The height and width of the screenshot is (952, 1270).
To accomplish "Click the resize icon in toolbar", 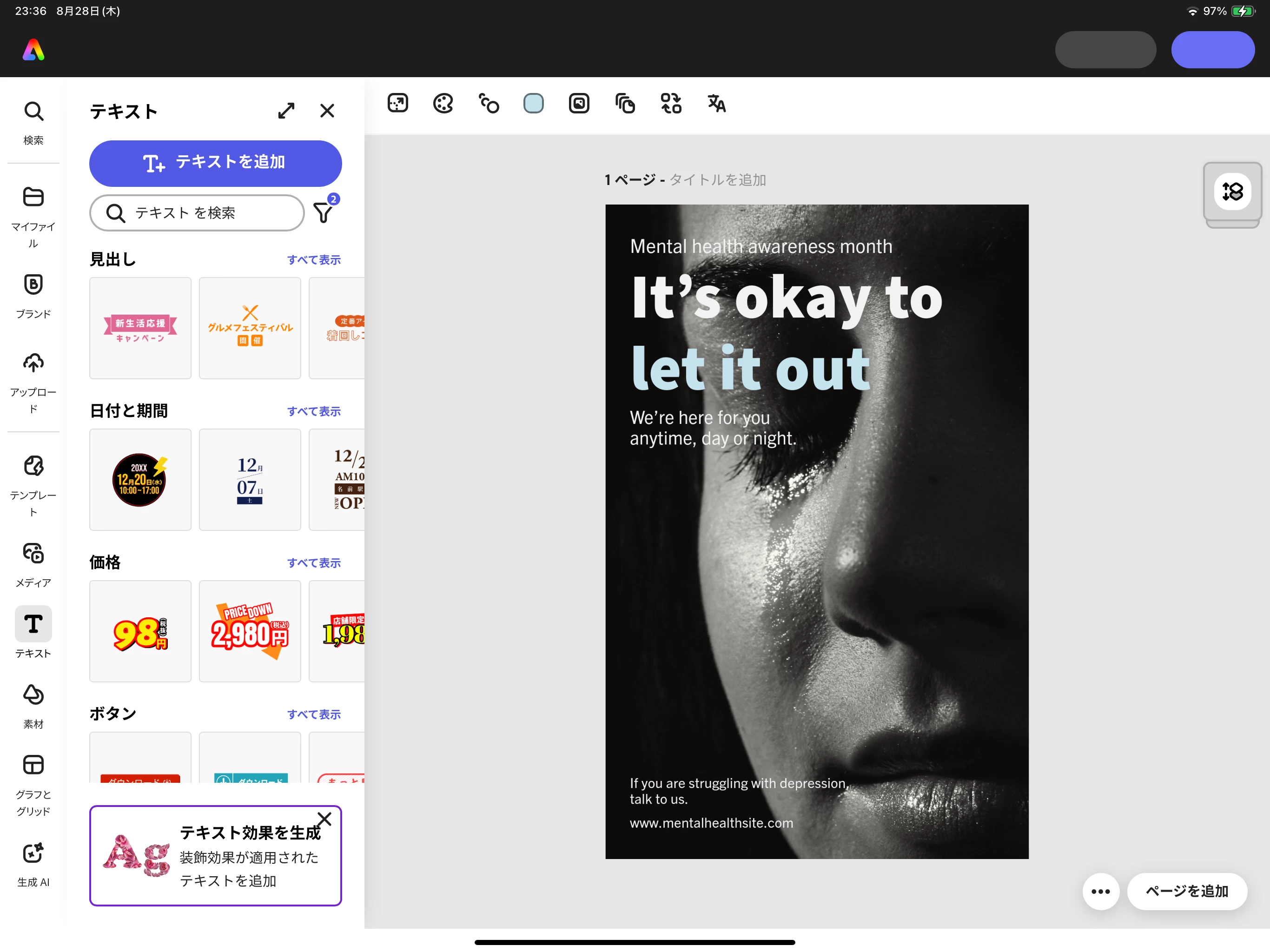I will (397, 103).
